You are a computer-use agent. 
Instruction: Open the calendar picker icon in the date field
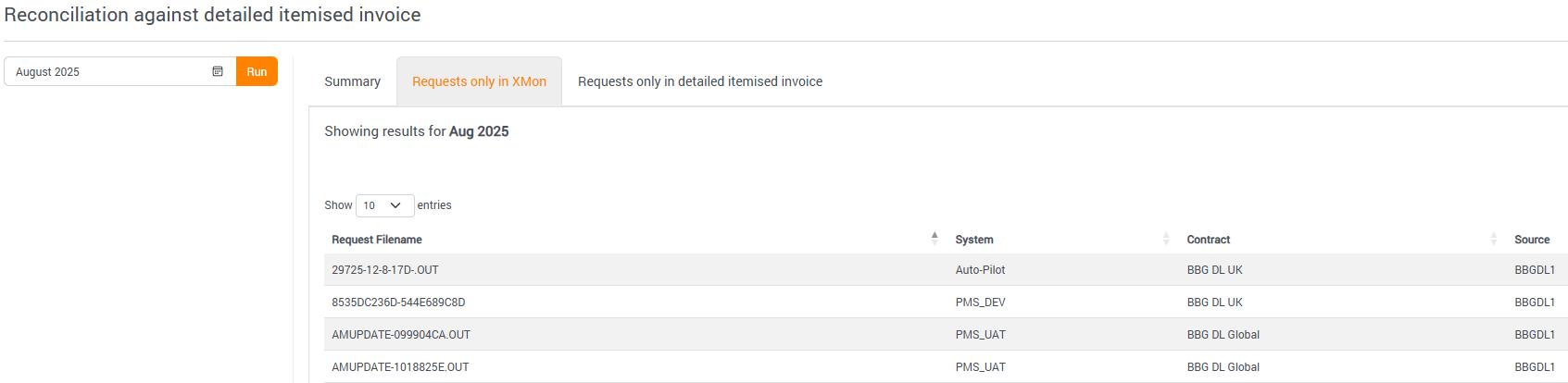218,71
